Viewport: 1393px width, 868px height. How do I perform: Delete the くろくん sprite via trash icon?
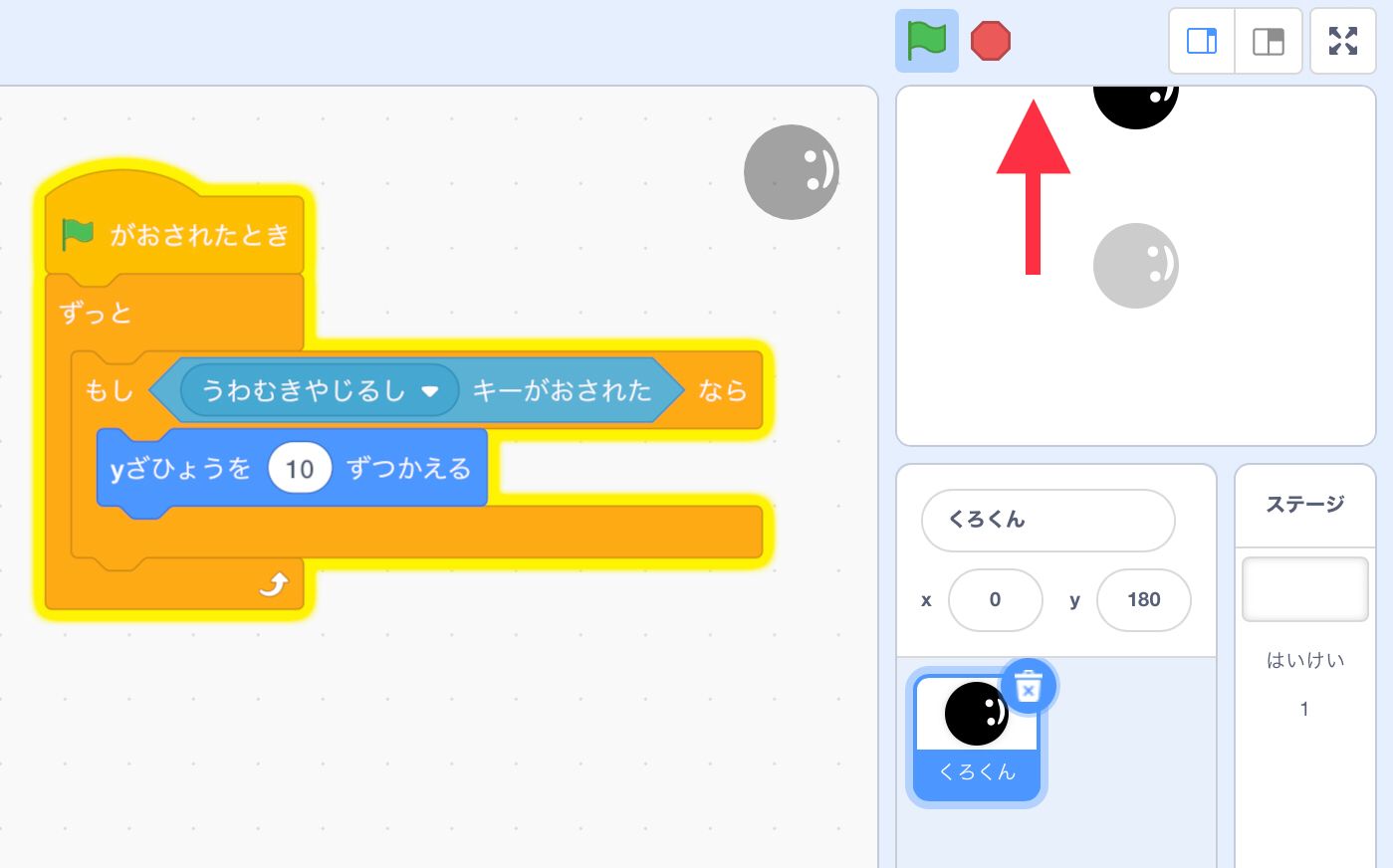pos(1029,686)
